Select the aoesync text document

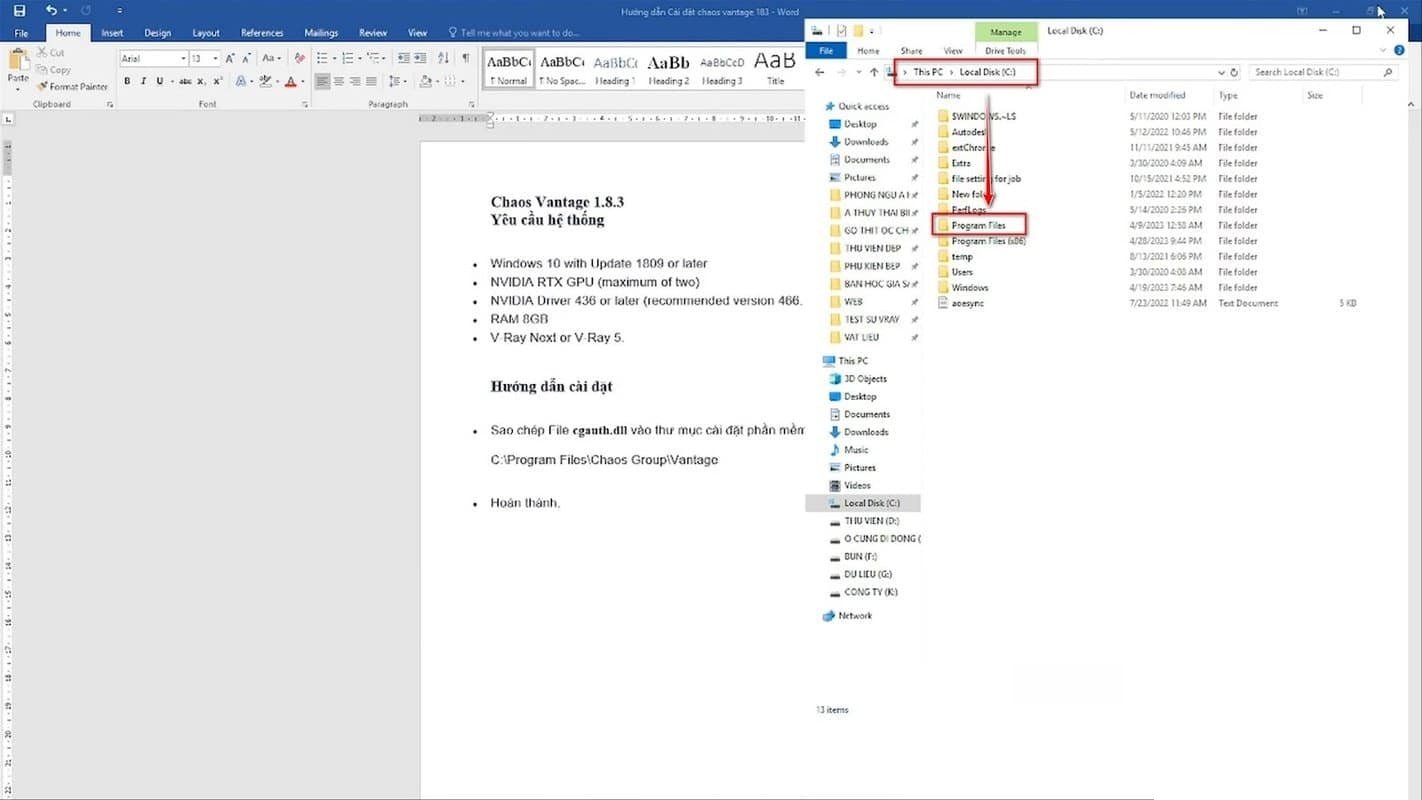pyautogui.click(x=968, y=303)
